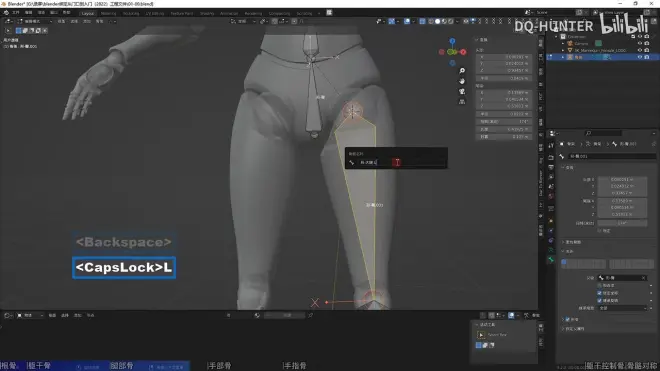Toggle camera view with the camera gizmo icon
This screenshot has height=371, width=660.
(462, 91)
